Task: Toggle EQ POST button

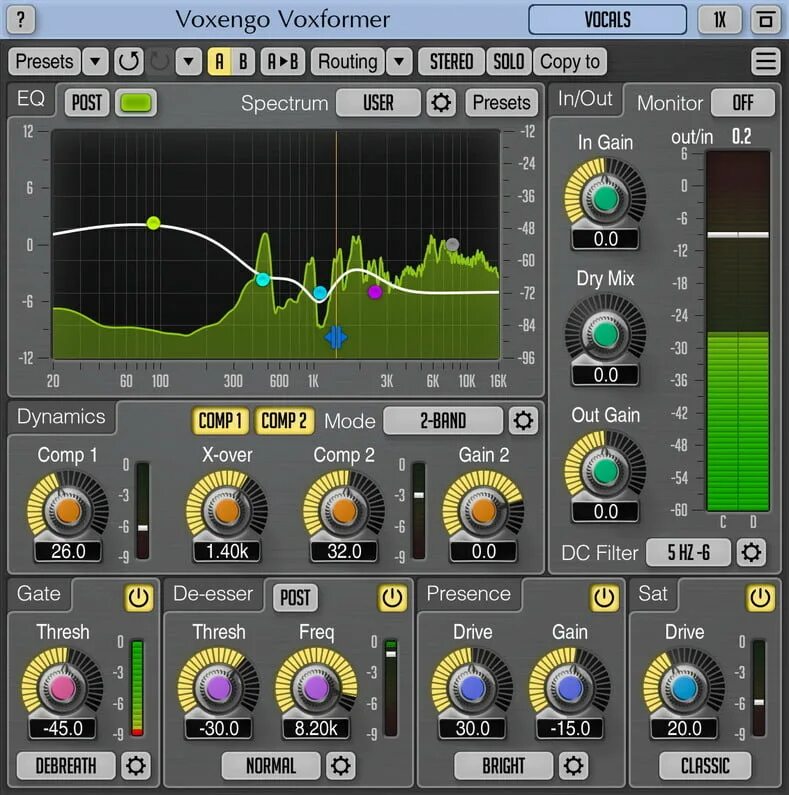Action: click(x=87, y=103)
